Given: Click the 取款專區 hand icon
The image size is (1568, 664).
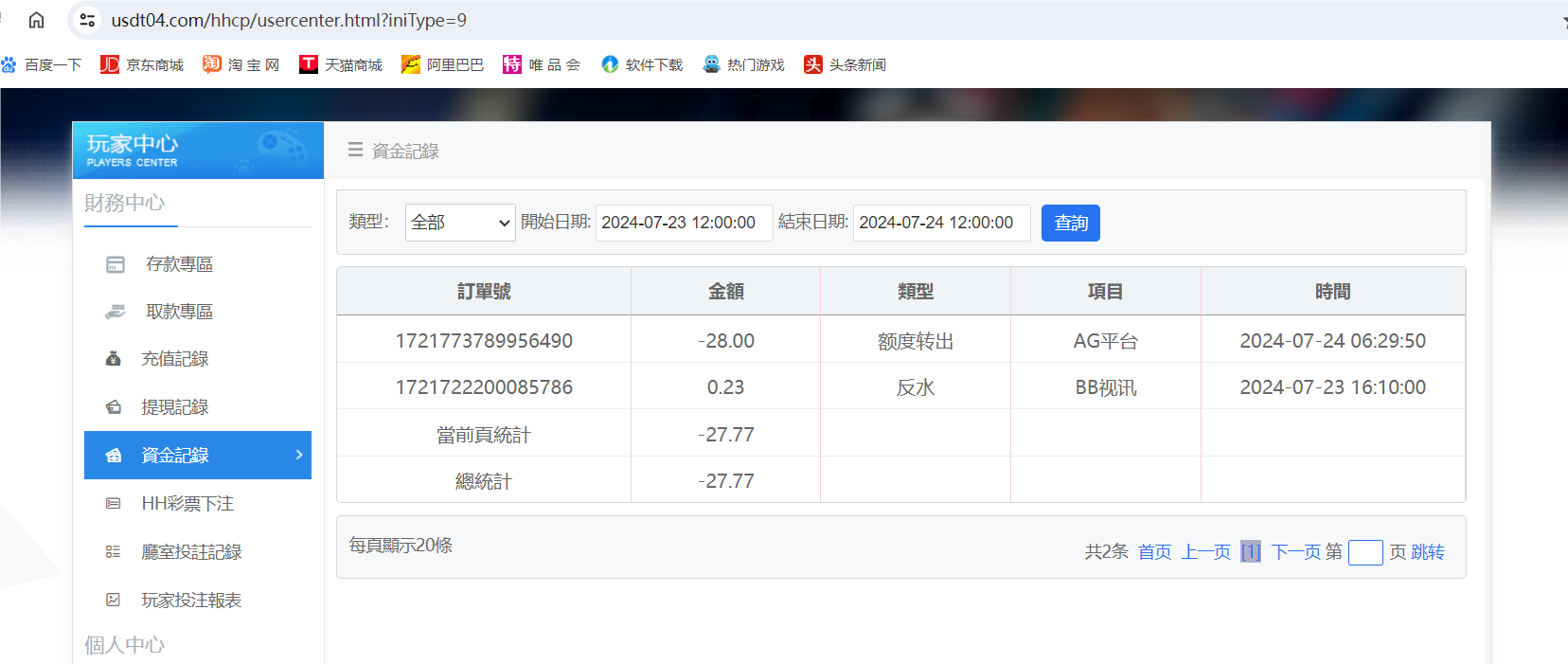Looking at the screenshot, I should point(116,312).
